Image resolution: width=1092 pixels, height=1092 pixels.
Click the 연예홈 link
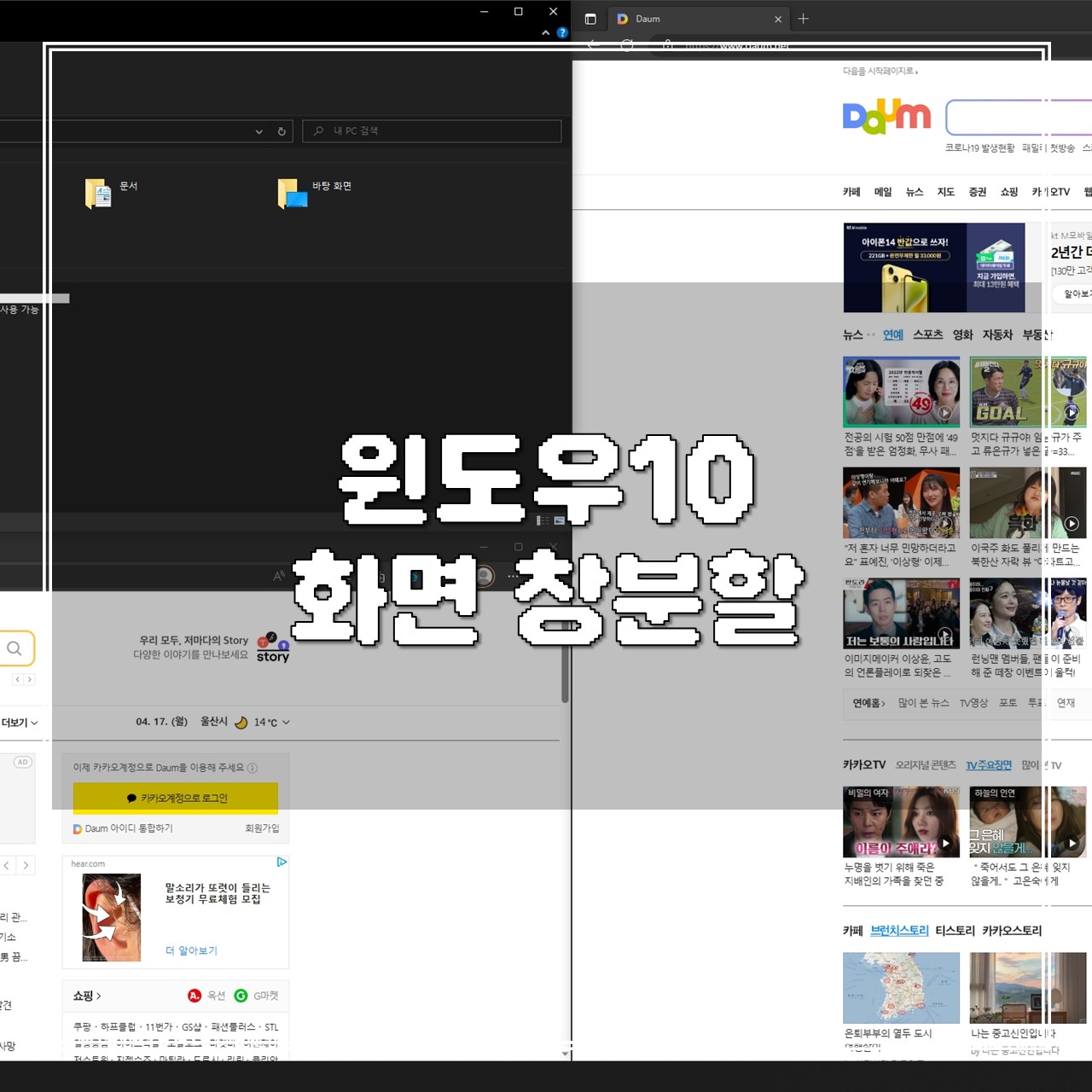tap(869, 703)
